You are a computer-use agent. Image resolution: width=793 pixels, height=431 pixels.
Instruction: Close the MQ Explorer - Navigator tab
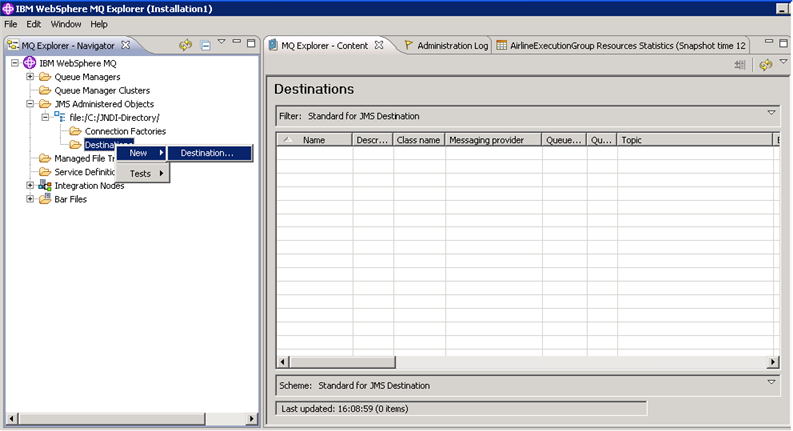125,45
